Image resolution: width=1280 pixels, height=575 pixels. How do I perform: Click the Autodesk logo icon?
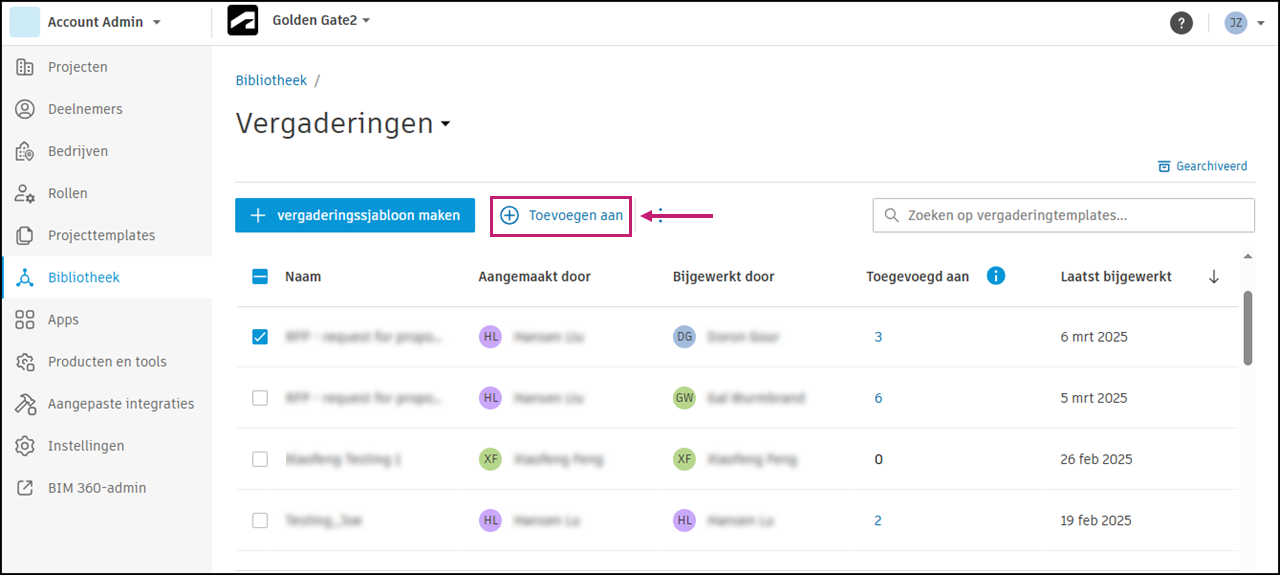pos(243,21)
